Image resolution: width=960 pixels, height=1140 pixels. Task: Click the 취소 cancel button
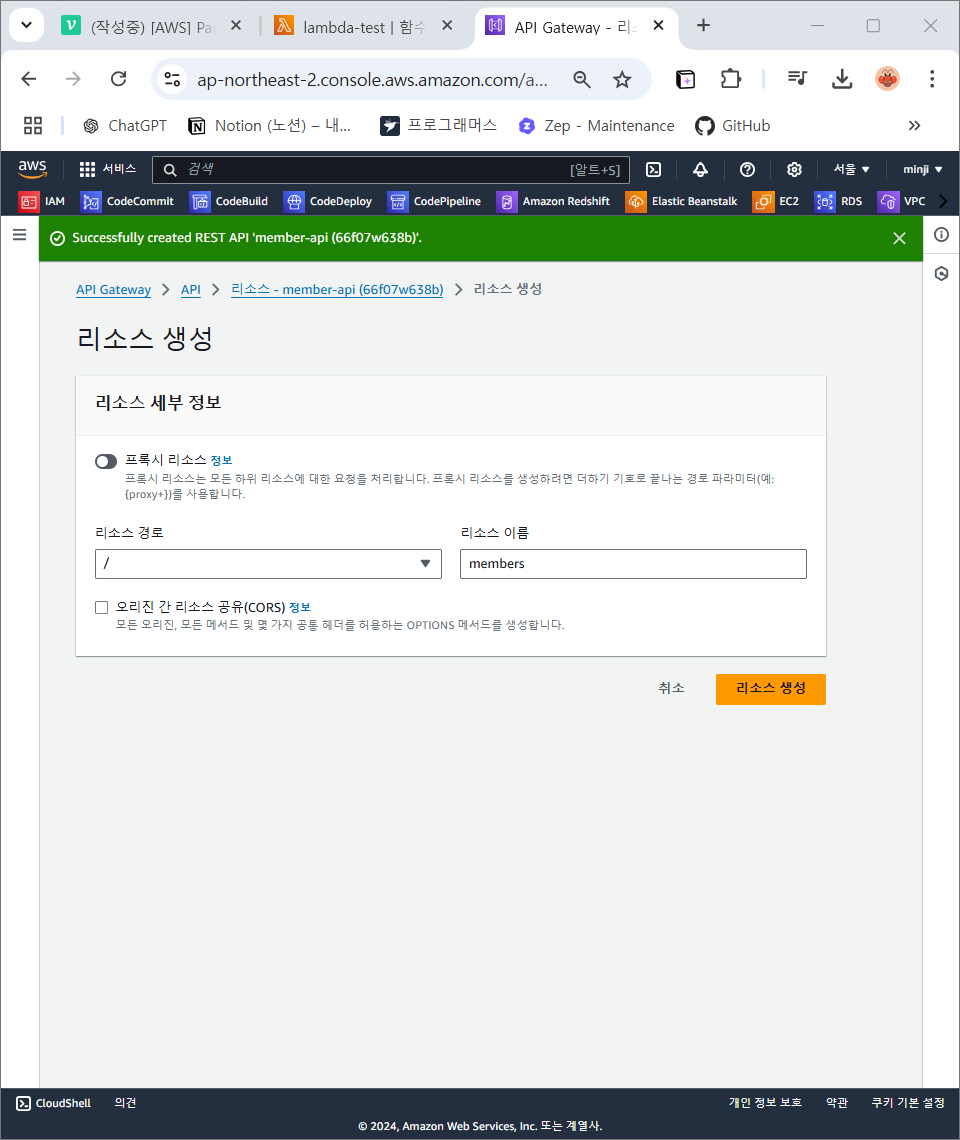[x=671, y=689]
